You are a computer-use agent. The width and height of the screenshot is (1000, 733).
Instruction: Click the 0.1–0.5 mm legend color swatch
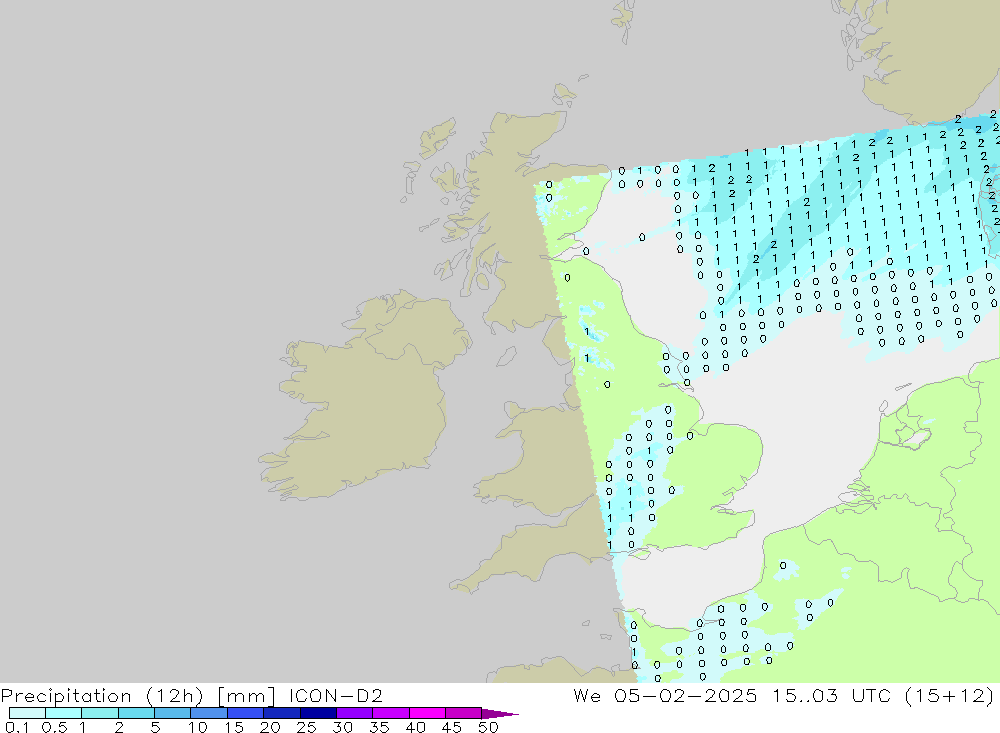coord(27,713)
